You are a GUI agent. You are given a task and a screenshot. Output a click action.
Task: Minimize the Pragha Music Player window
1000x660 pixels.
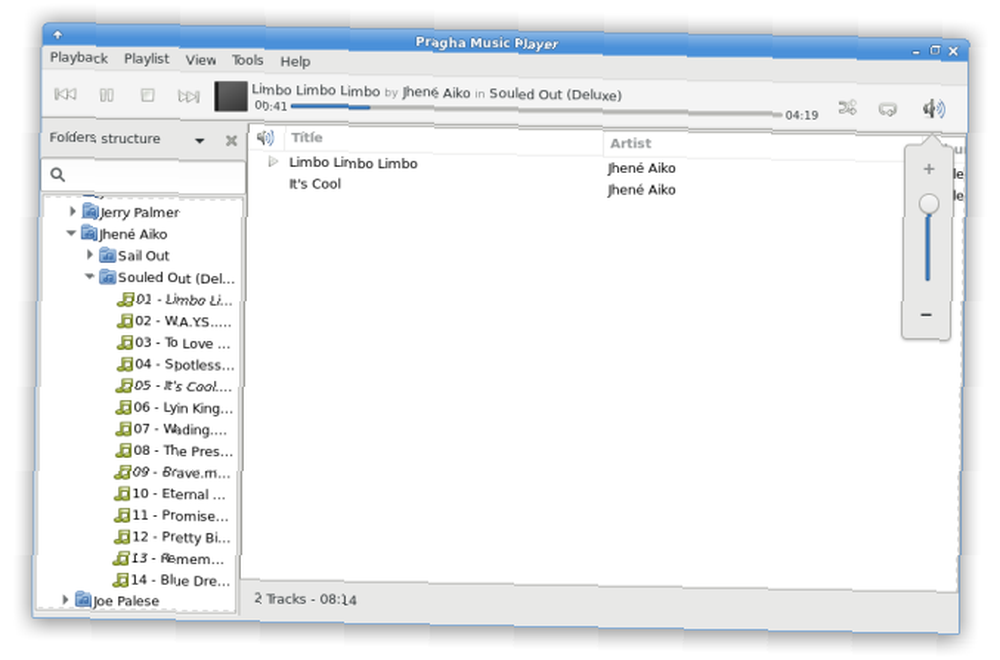(916, 51)
